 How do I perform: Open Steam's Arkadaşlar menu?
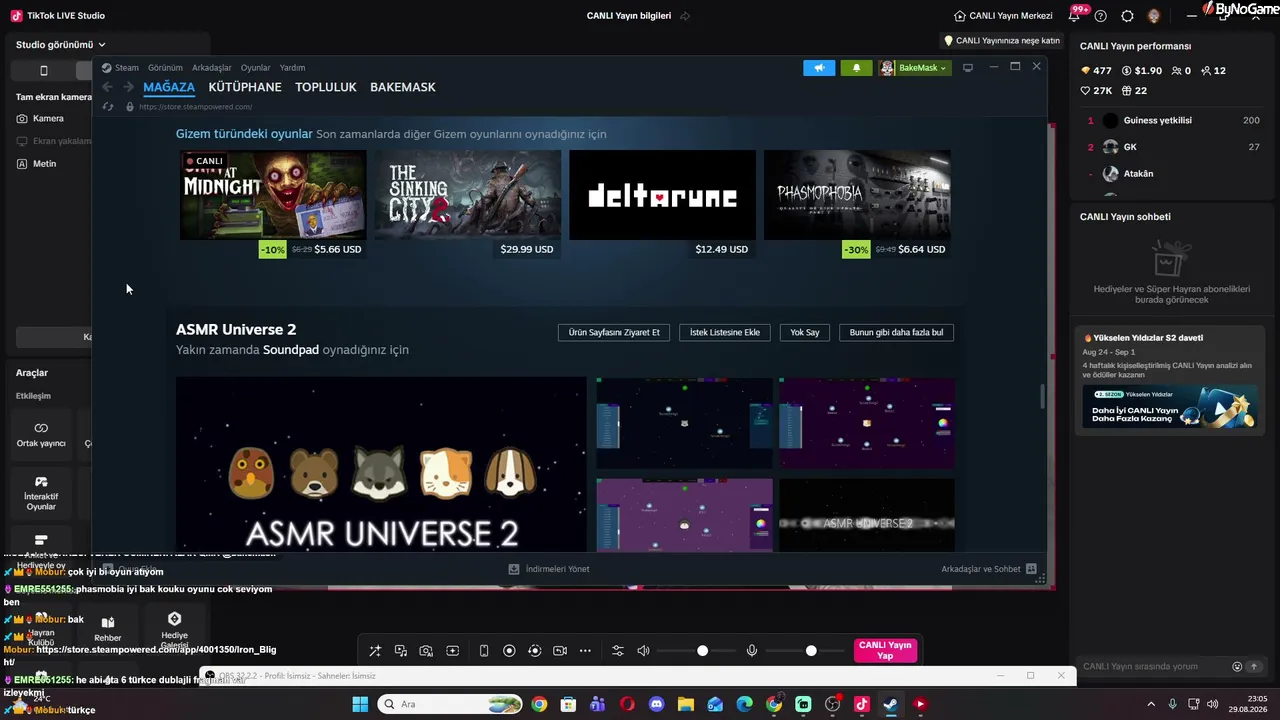(212, 68)
